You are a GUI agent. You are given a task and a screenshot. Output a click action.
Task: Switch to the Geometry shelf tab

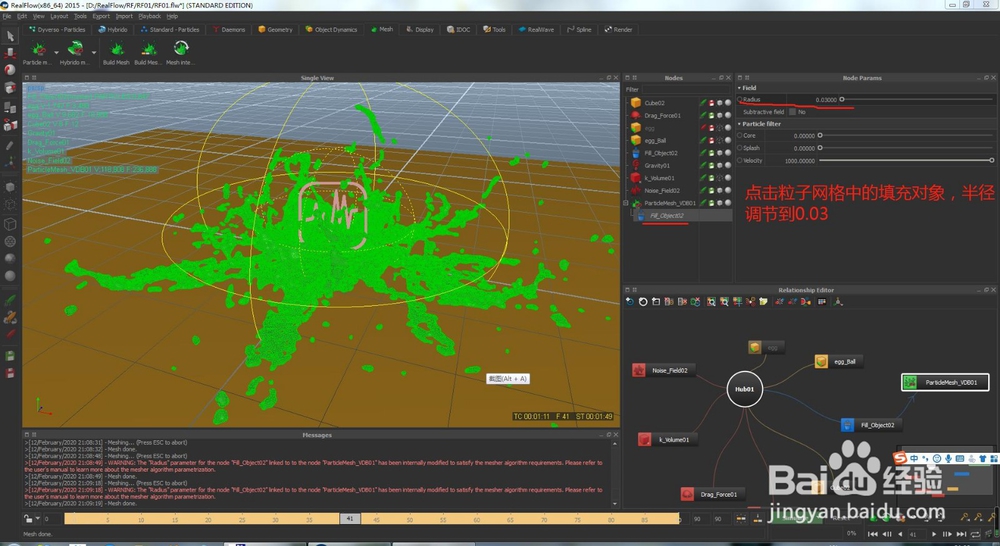click(x=276, y=29)
